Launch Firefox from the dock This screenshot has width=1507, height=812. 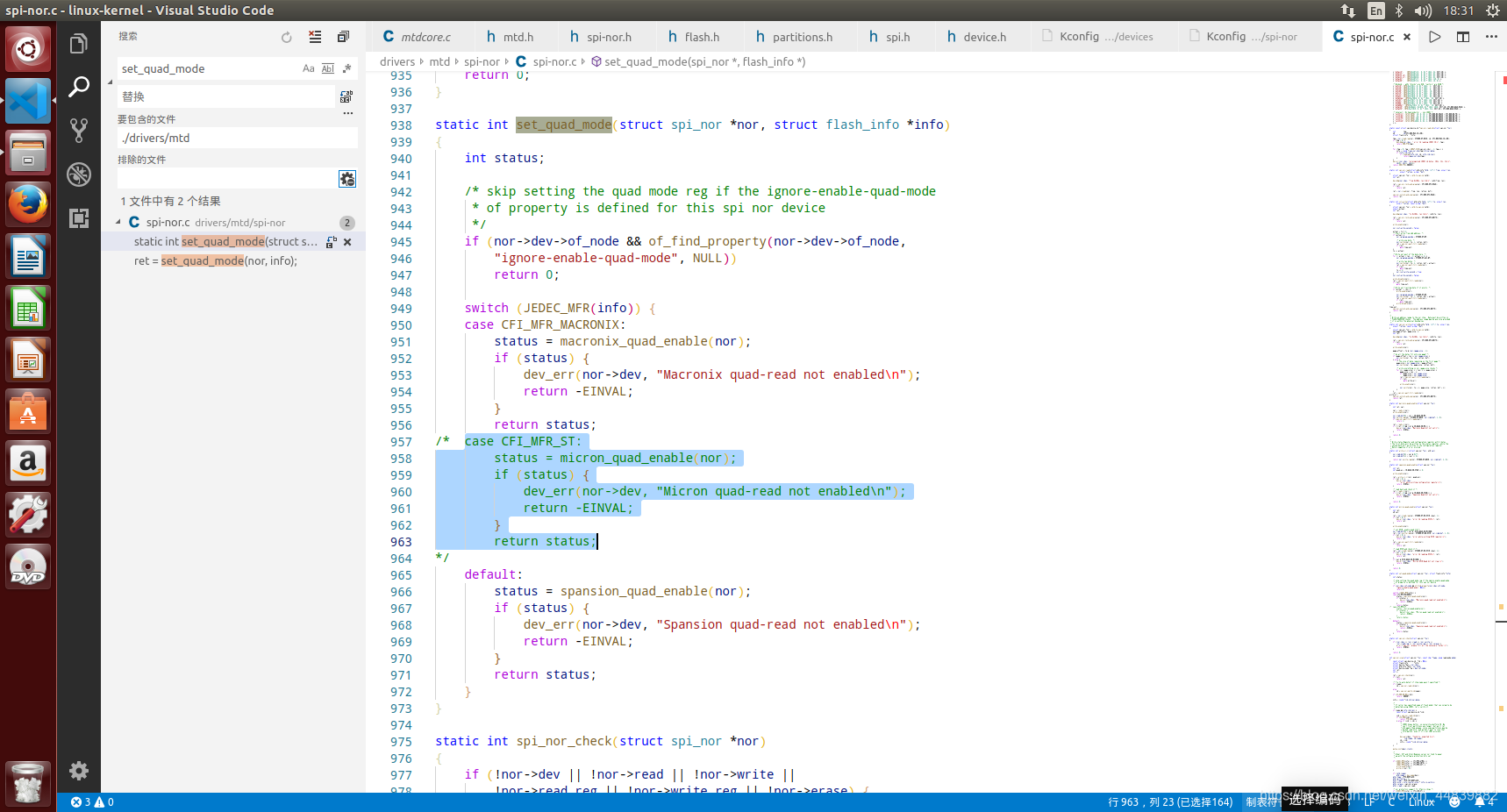coord(28,204)
